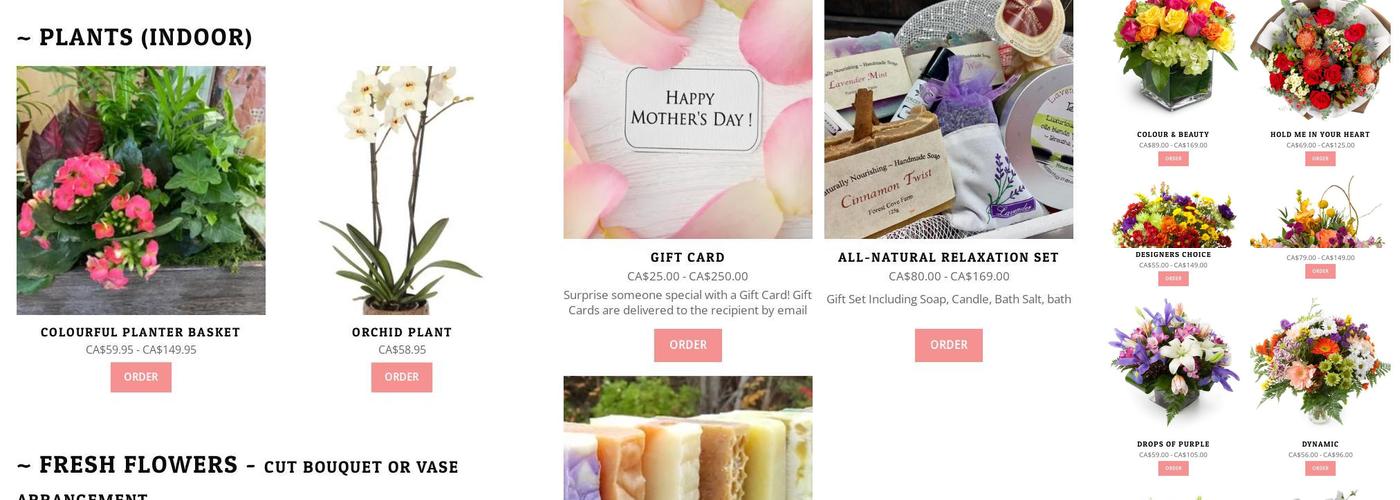
Task: Click ORDER under Hold Me In Your Heart
Action: (x=1320, y=158)
